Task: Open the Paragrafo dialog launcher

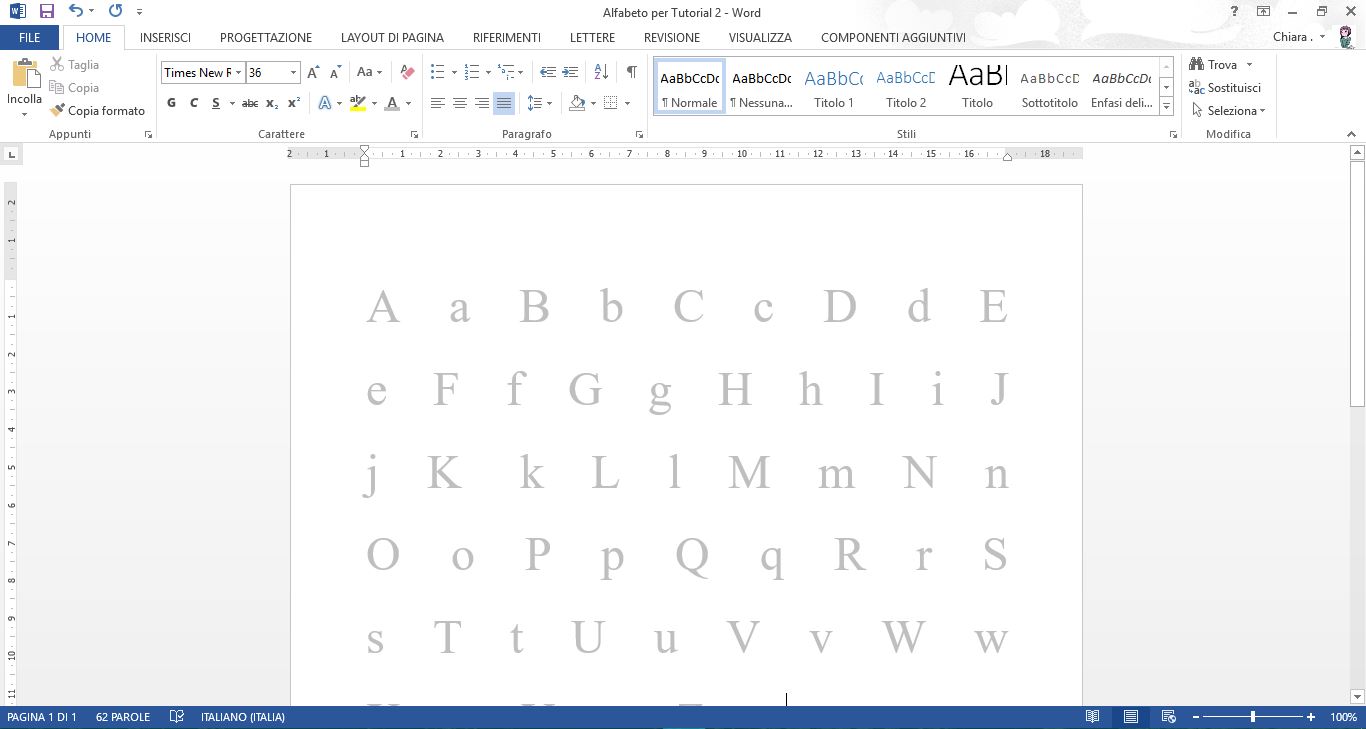Action: [640, 134]
